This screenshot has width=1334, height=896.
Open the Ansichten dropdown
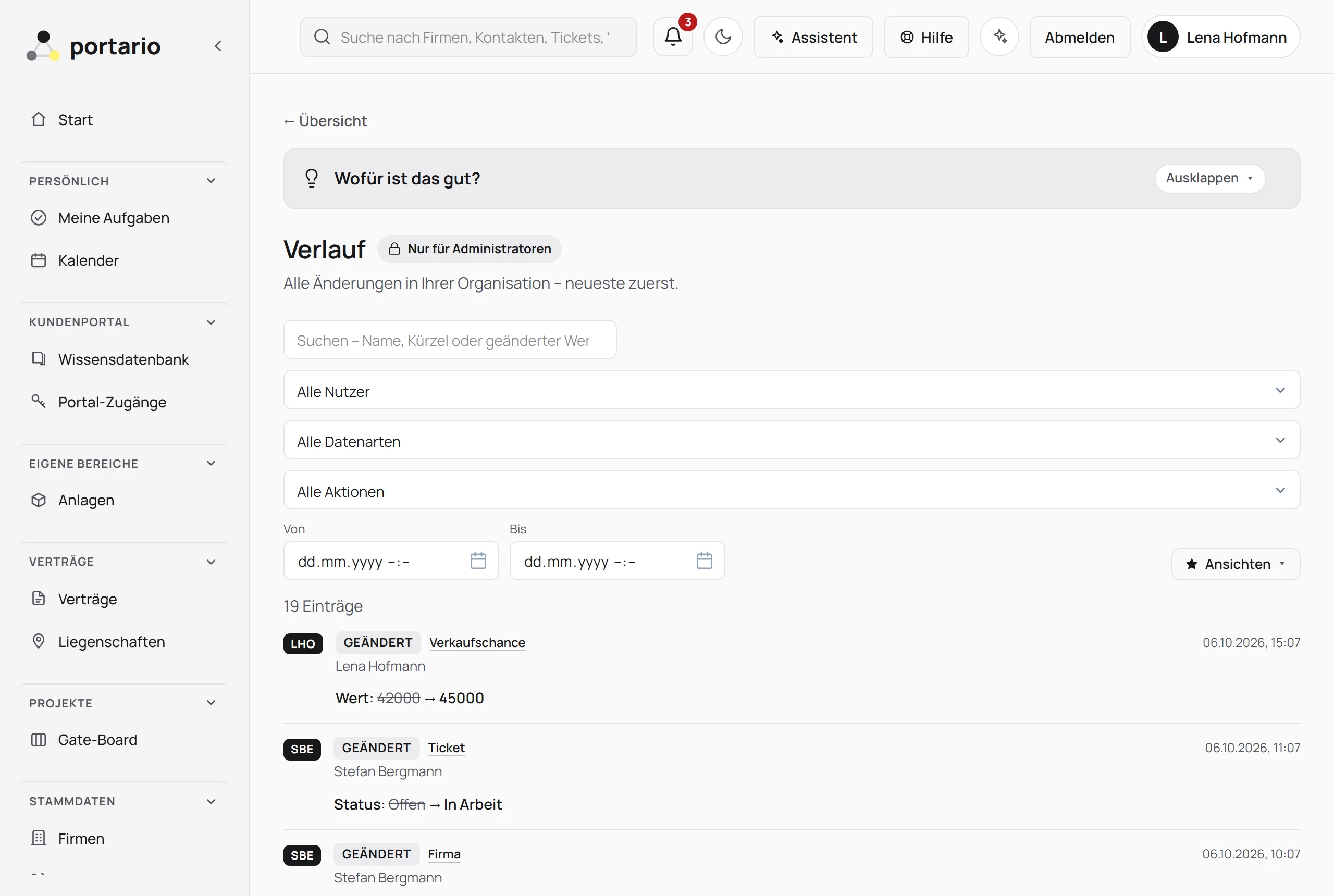tap(1236, 564)
